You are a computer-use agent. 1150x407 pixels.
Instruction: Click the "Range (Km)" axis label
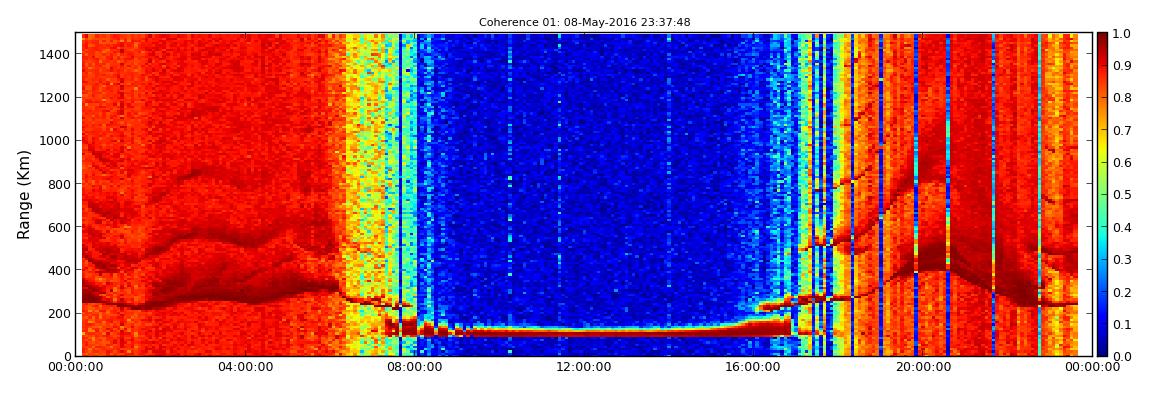(x=24, y=194)
